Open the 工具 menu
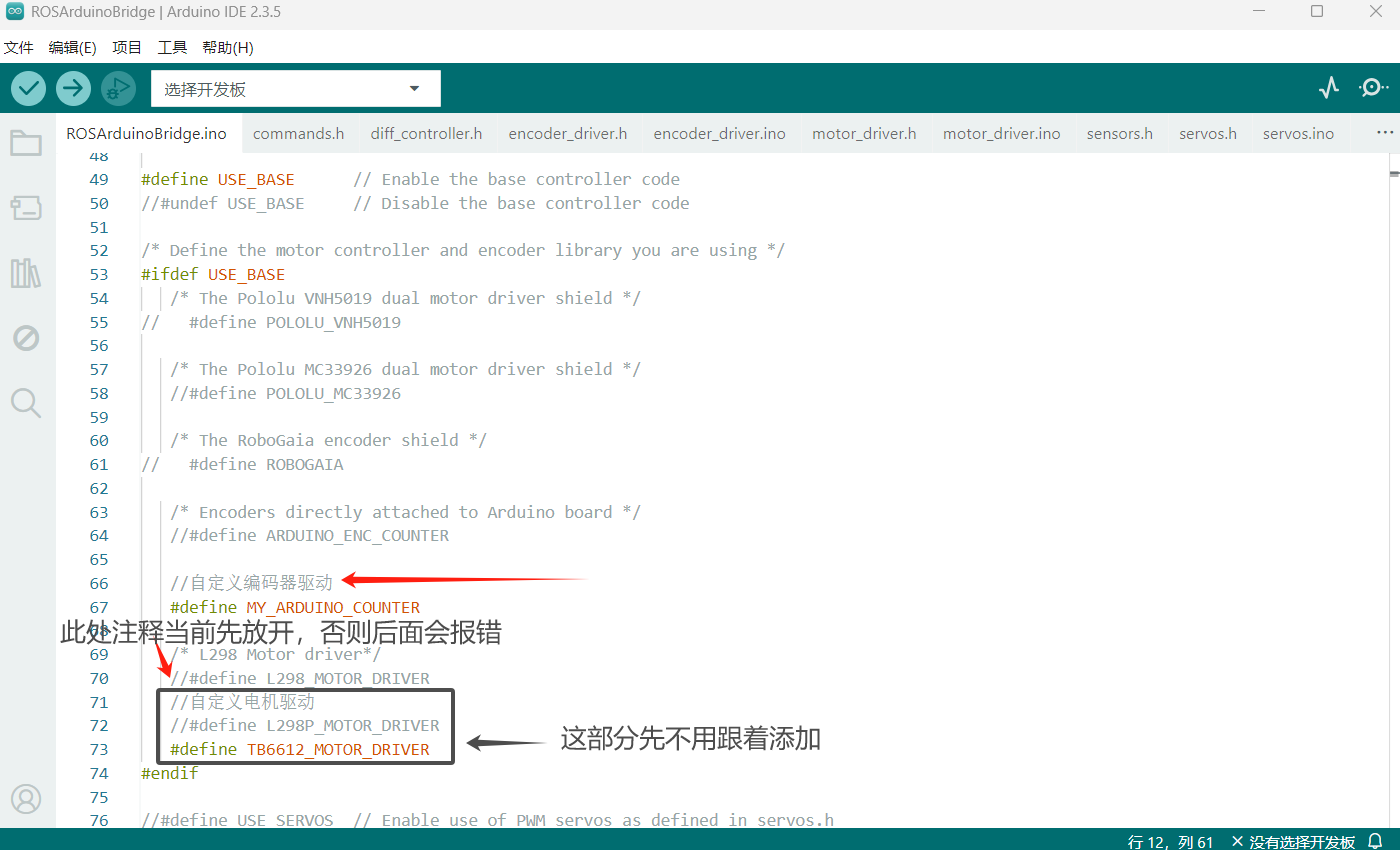1400x850 pixels. [x=172, y=47]
